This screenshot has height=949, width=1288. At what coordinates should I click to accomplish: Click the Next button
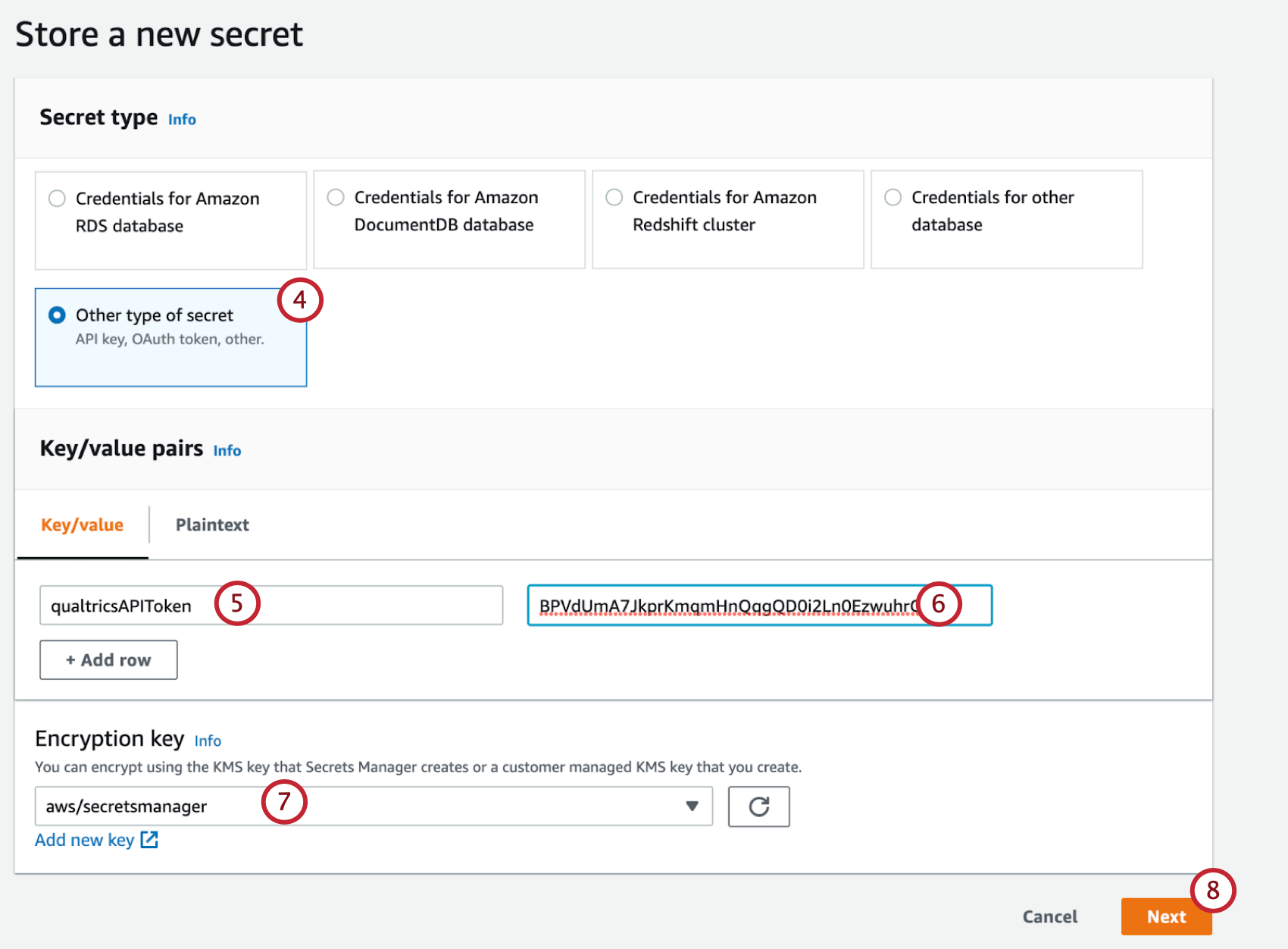coord(1166,916)
